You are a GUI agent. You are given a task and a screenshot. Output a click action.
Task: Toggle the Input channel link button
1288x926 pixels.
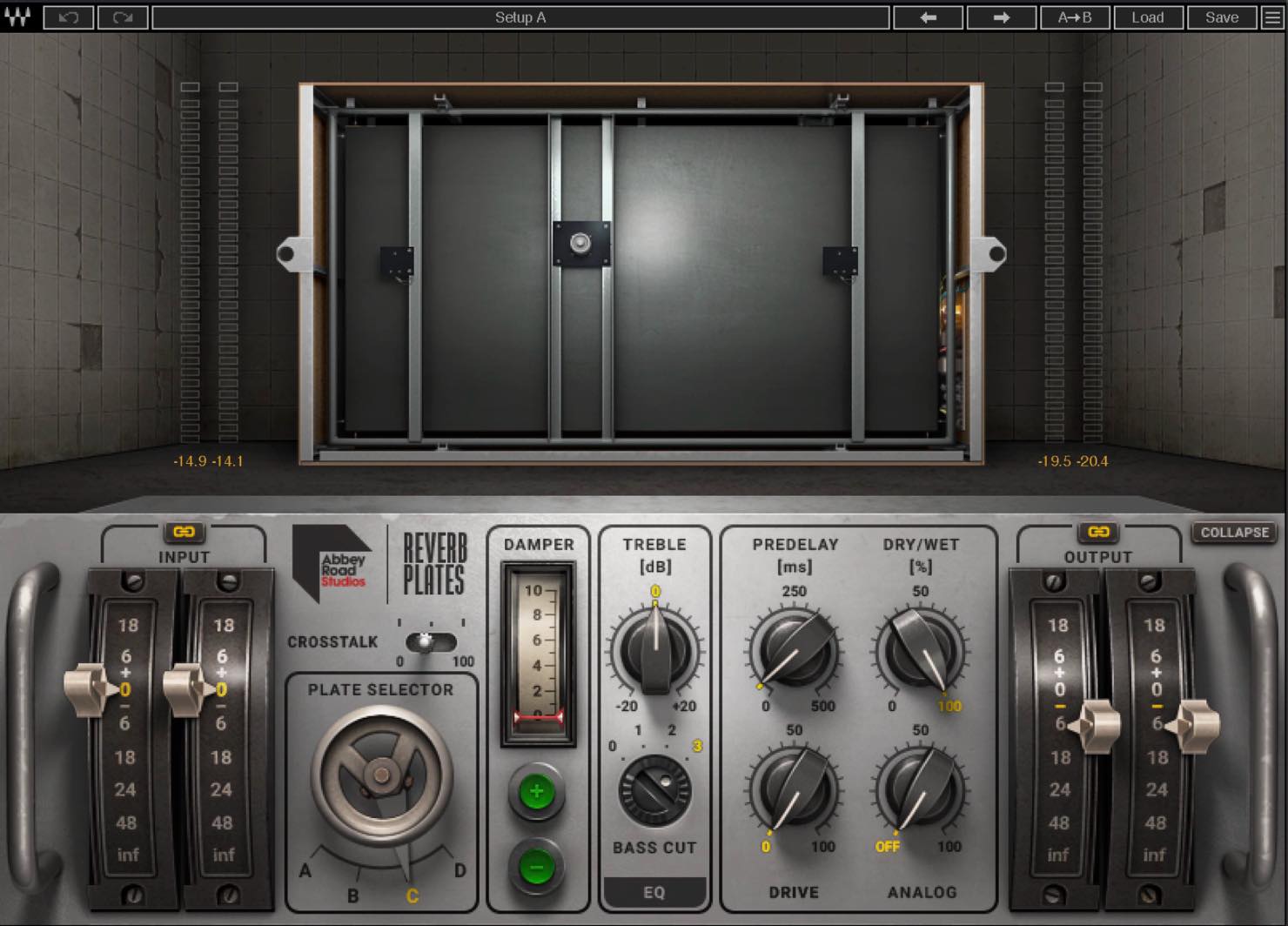[x=183, y=532]
